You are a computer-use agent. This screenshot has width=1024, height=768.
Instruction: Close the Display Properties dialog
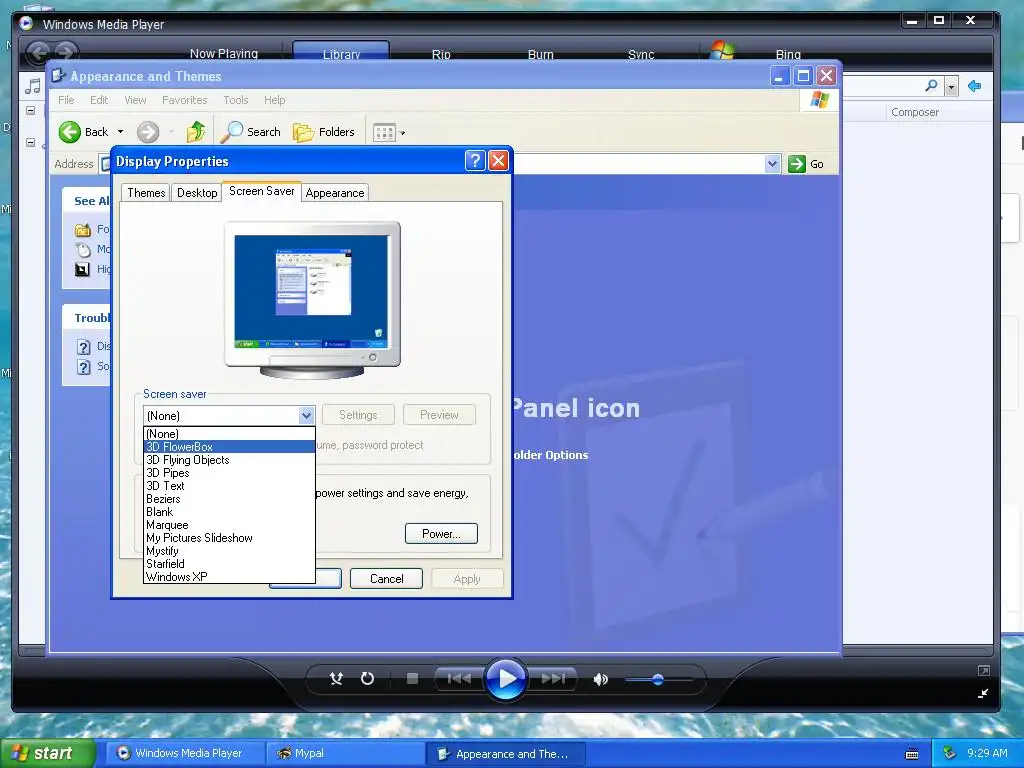point(498,161)
